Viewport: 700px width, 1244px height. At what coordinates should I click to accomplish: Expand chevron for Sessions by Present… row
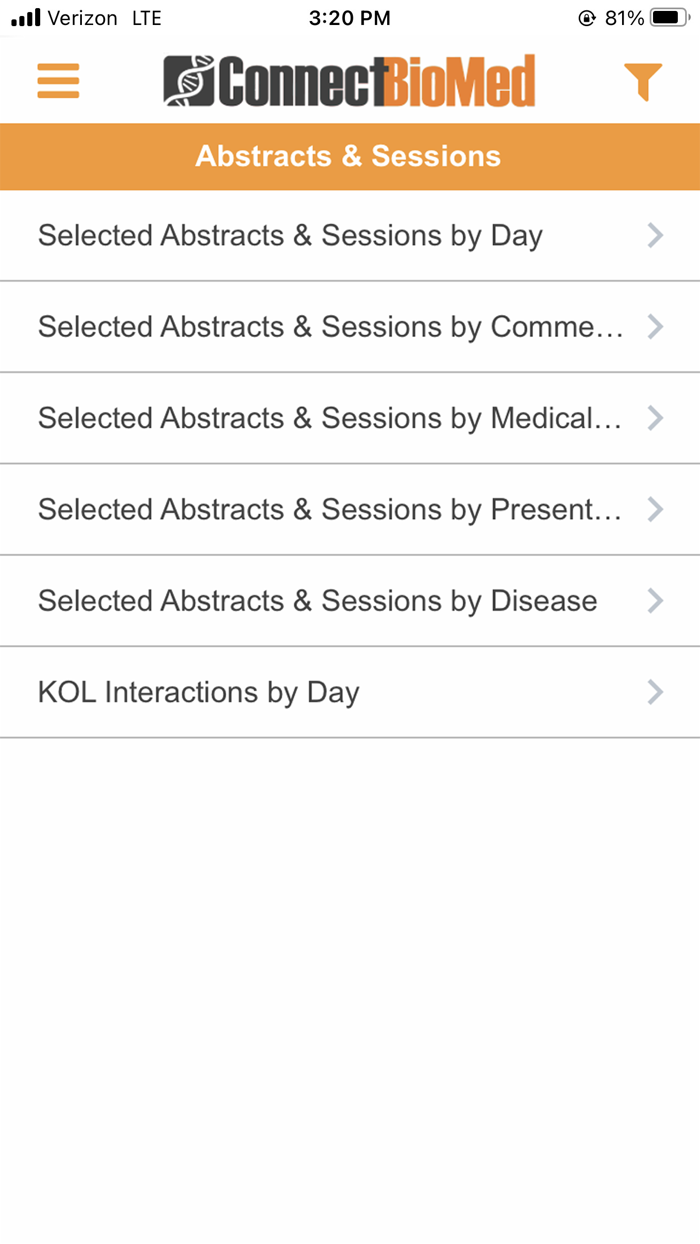point(655,510)
